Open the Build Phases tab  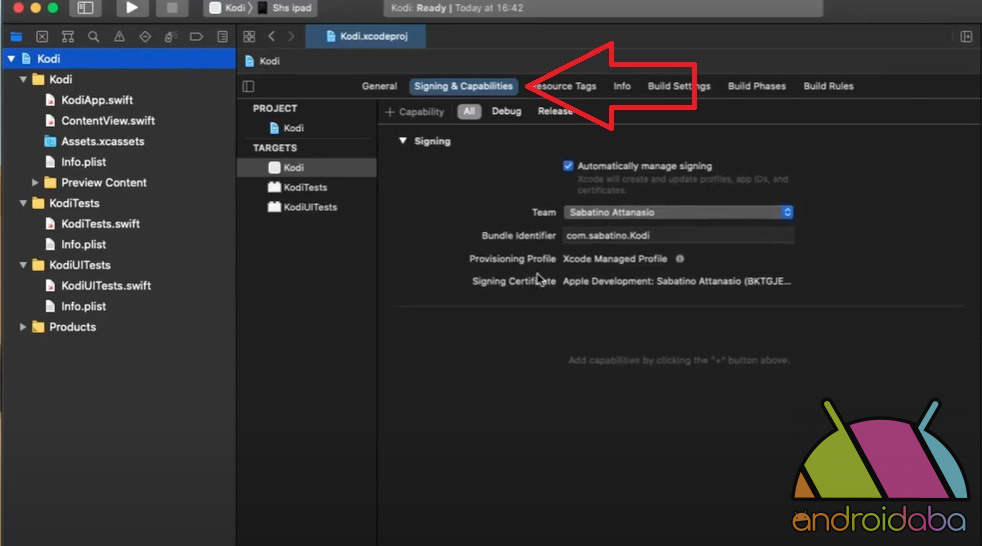coord(757,86)
